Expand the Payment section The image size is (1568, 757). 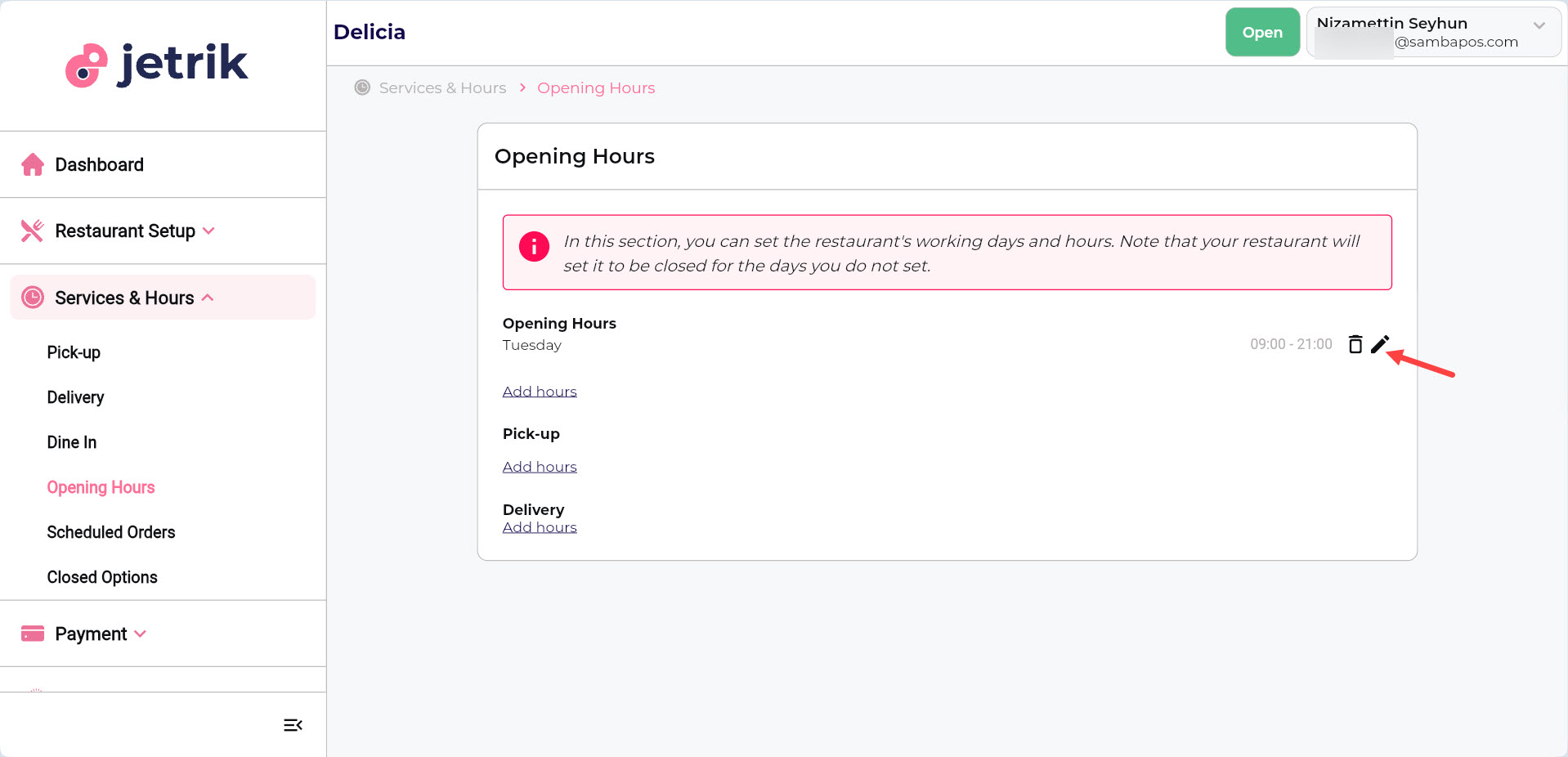click(x=141, y=633)
